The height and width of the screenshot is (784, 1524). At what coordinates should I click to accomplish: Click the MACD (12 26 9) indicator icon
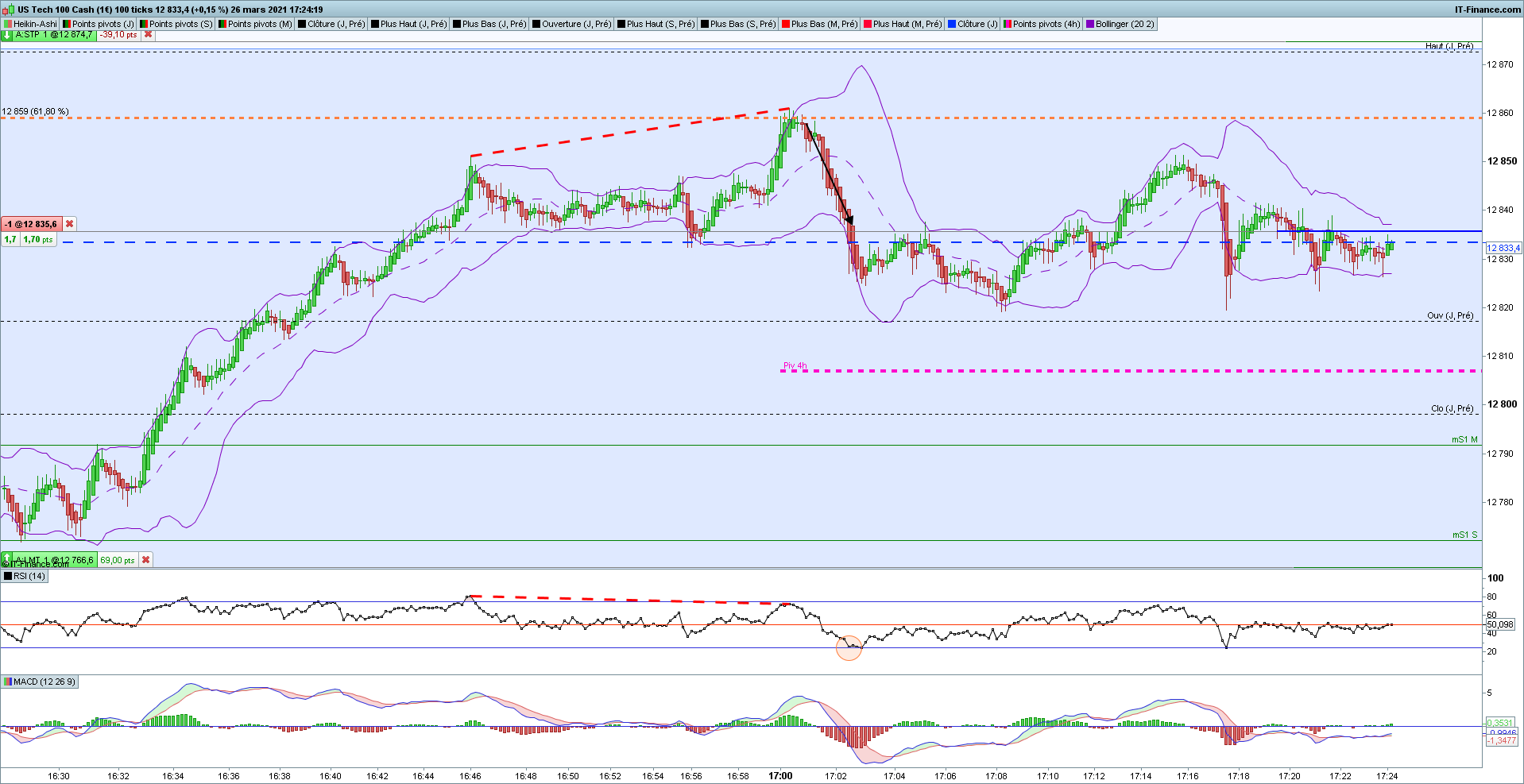pos(8,682)
